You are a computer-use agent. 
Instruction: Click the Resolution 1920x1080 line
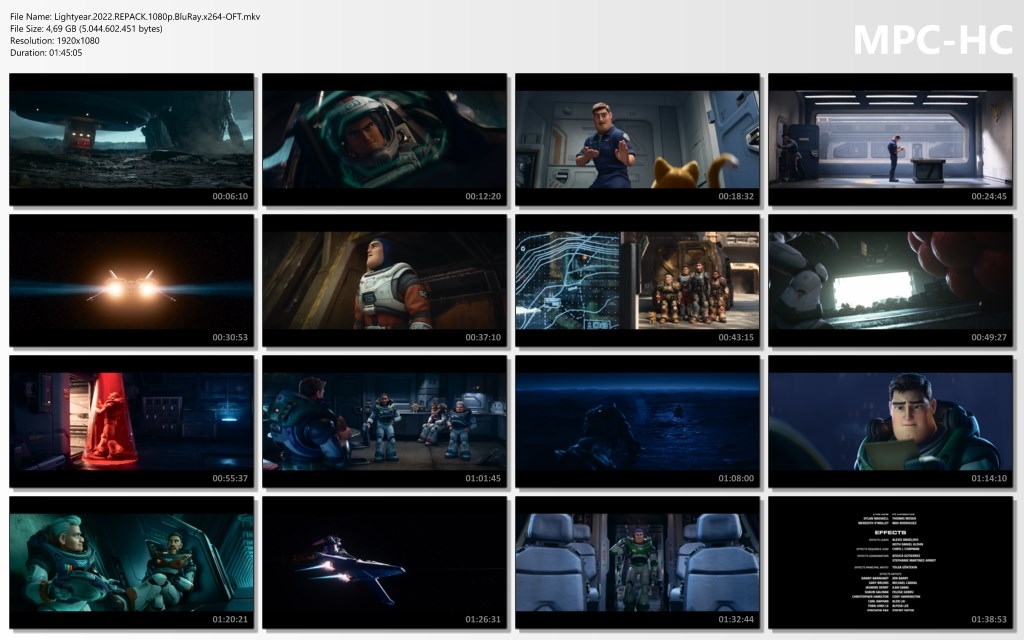coord(56,41)
